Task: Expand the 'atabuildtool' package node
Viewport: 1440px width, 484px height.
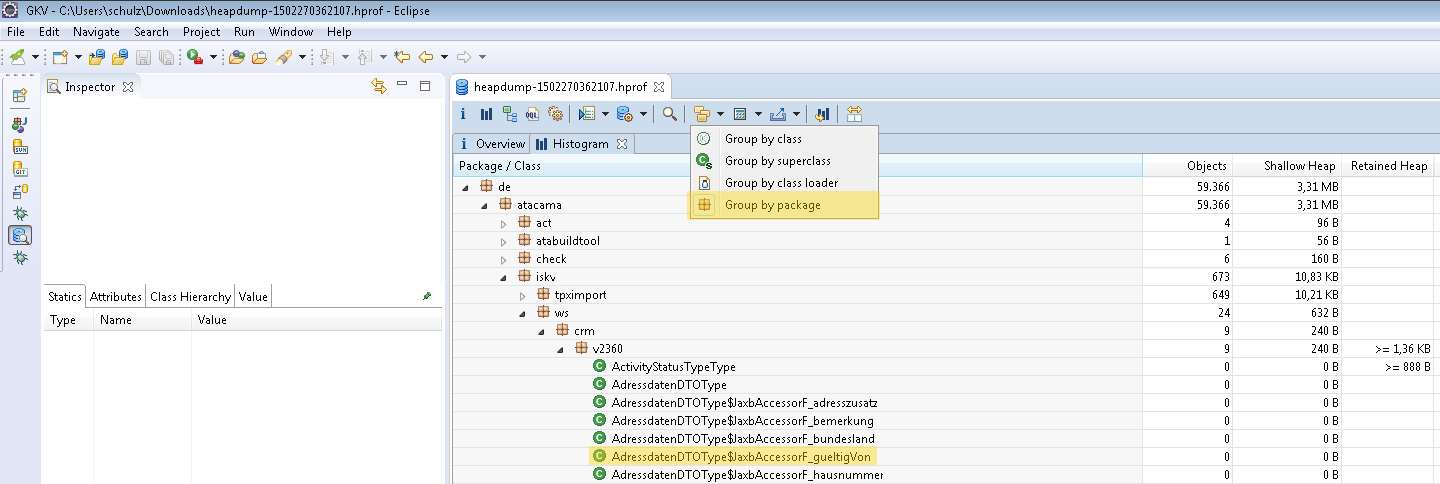Action: tap(503, 241)
